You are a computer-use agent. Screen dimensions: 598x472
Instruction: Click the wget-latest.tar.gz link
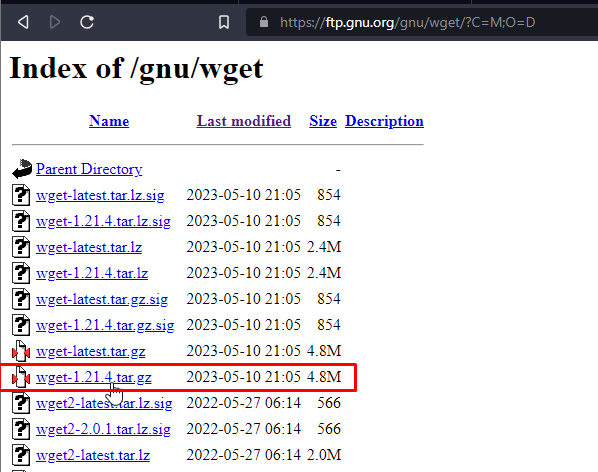pyautogui.click(x=90, y=351)
